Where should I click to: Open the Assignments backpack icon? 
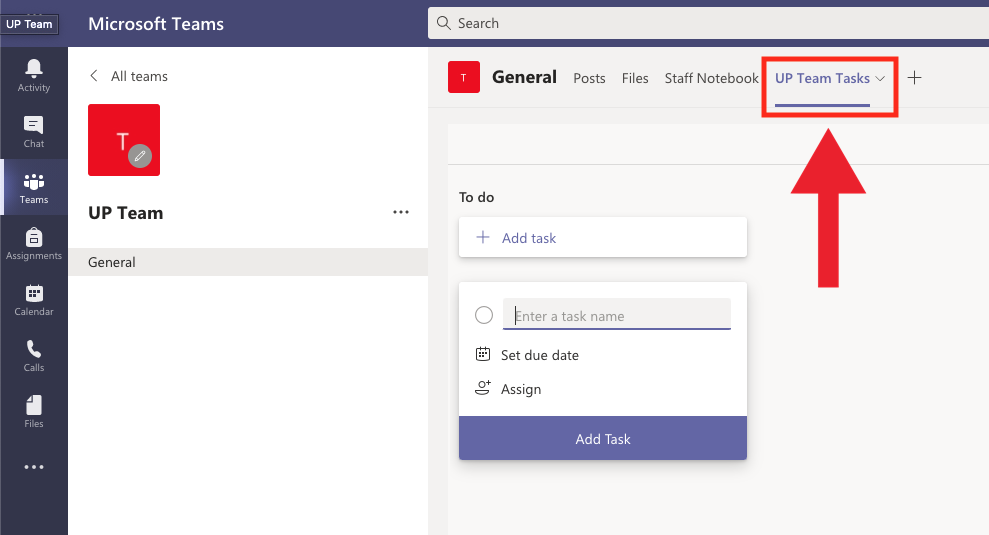click(33, 237)
